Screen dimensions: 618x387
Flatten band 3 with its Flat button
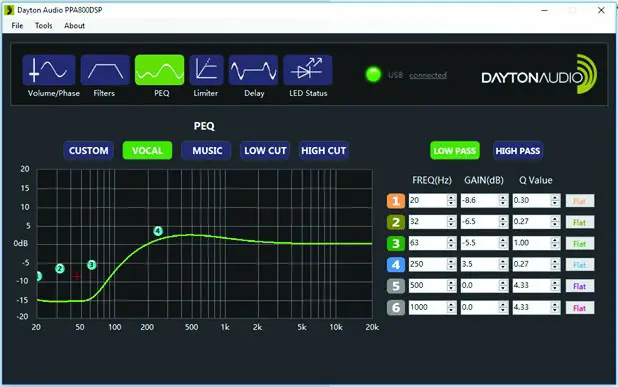[580, 244]
